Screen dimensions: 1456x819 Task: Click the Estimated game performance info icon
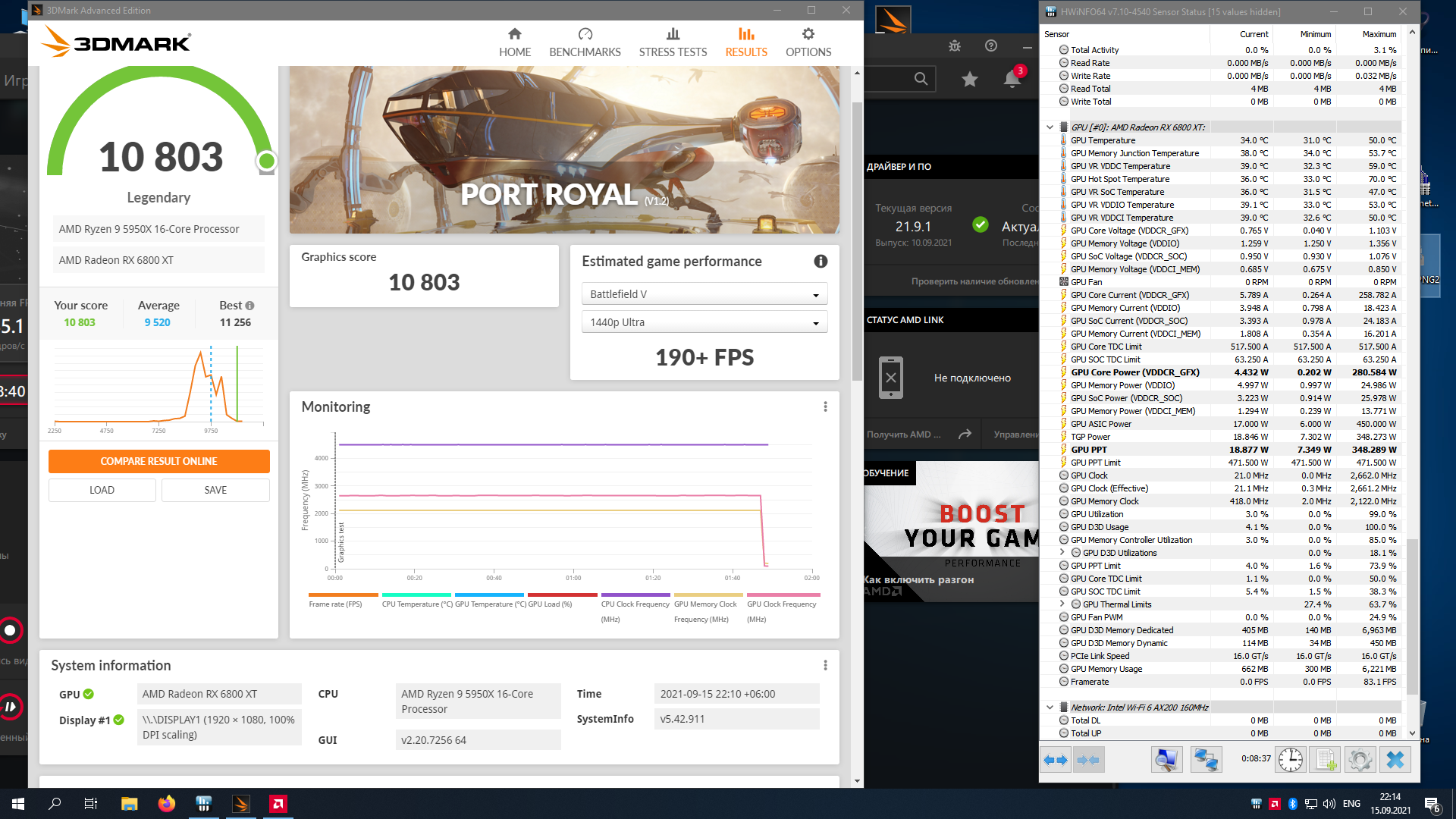point(821,262)
